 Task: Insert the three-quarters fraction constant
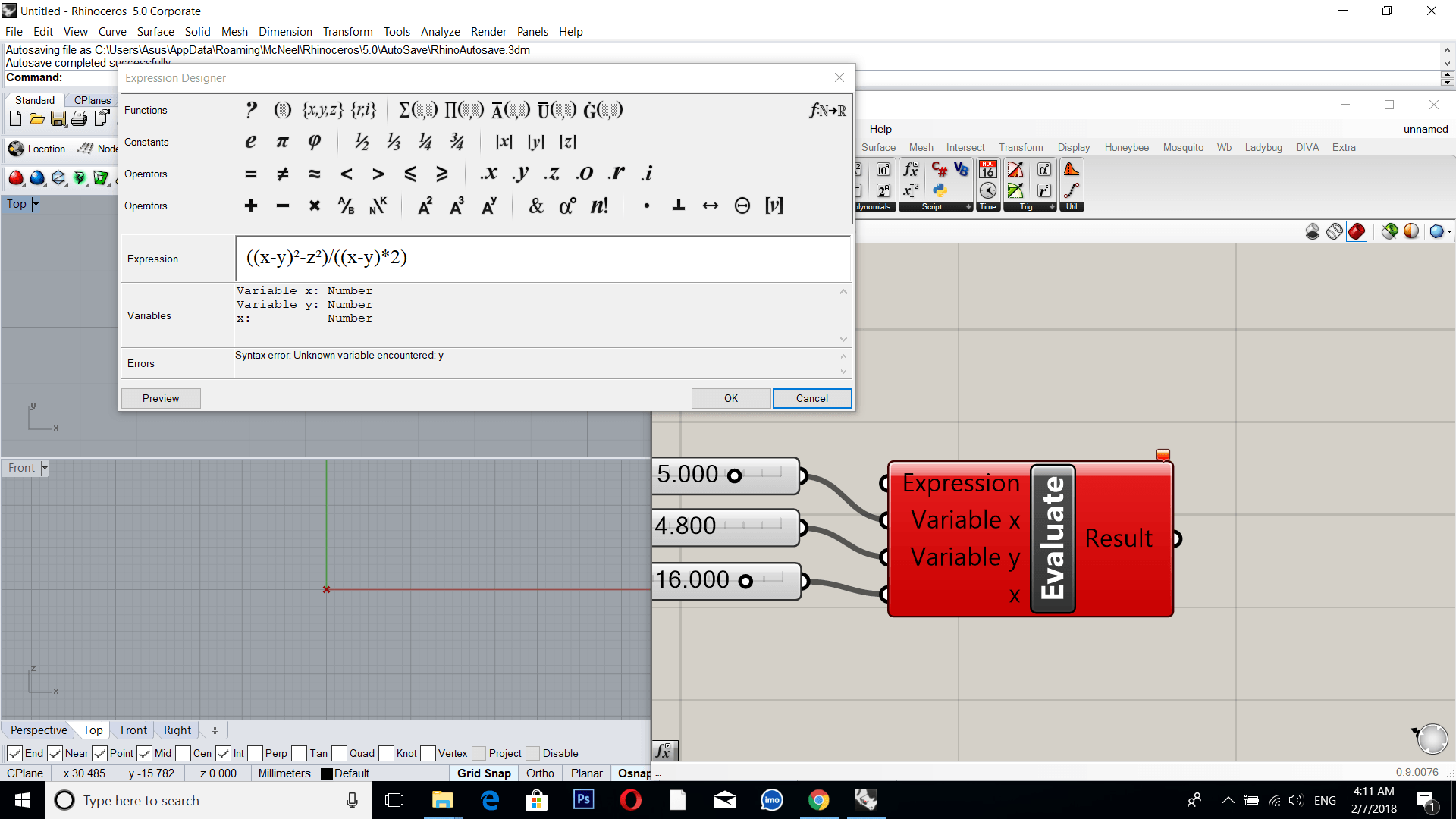[x=457, y=142]
